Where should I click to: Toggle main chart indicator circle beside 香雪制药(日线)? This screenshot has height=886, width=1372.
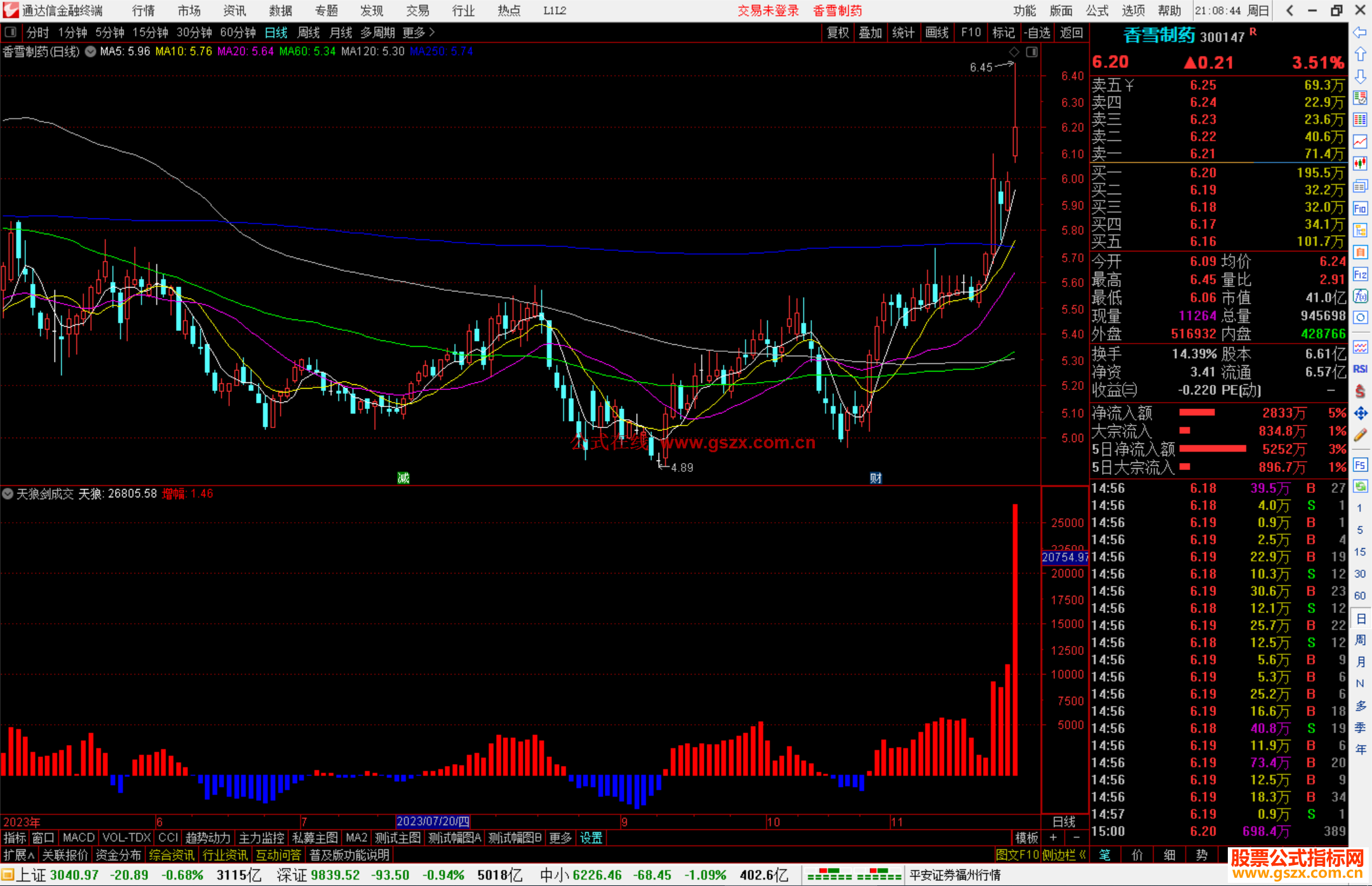tap(91, 51)
